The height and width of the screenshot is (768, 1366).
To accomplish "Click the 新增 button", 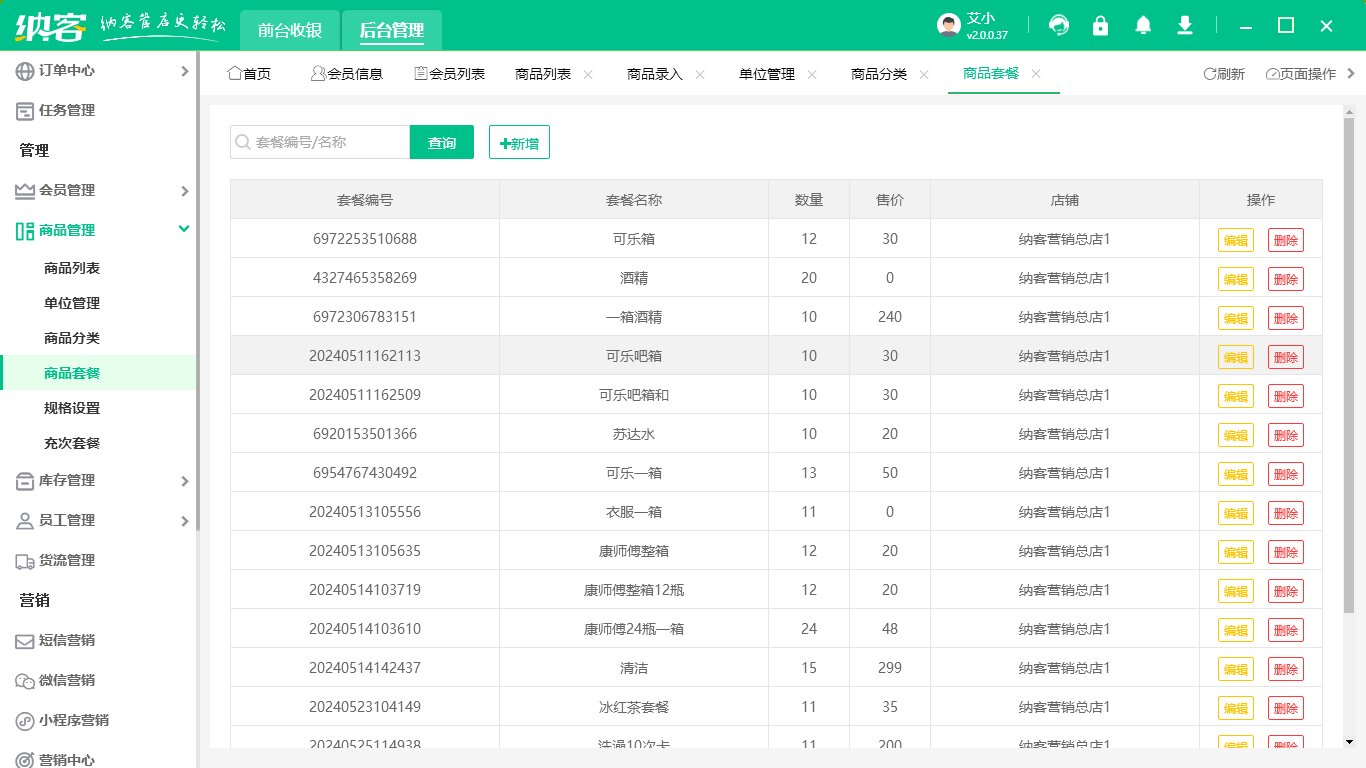I will click(x=519, y=143).
